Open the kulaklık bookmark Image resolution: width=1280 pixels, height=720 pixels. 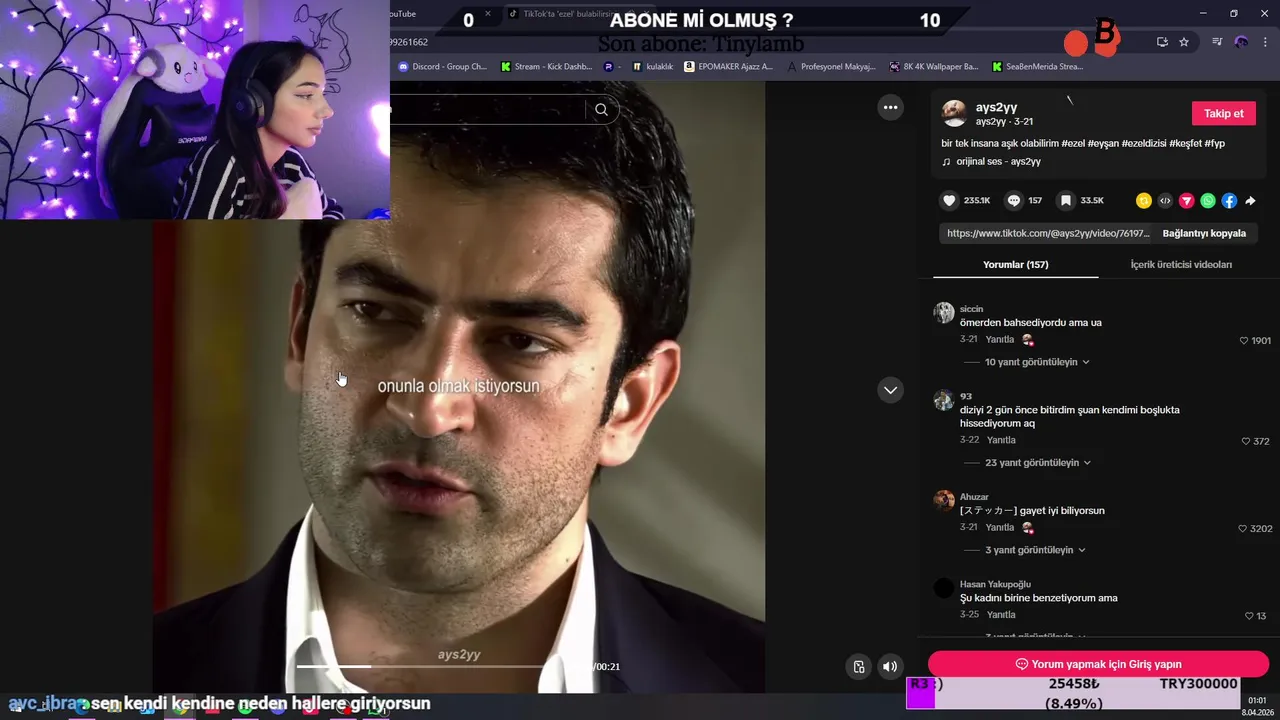point(652,67)
